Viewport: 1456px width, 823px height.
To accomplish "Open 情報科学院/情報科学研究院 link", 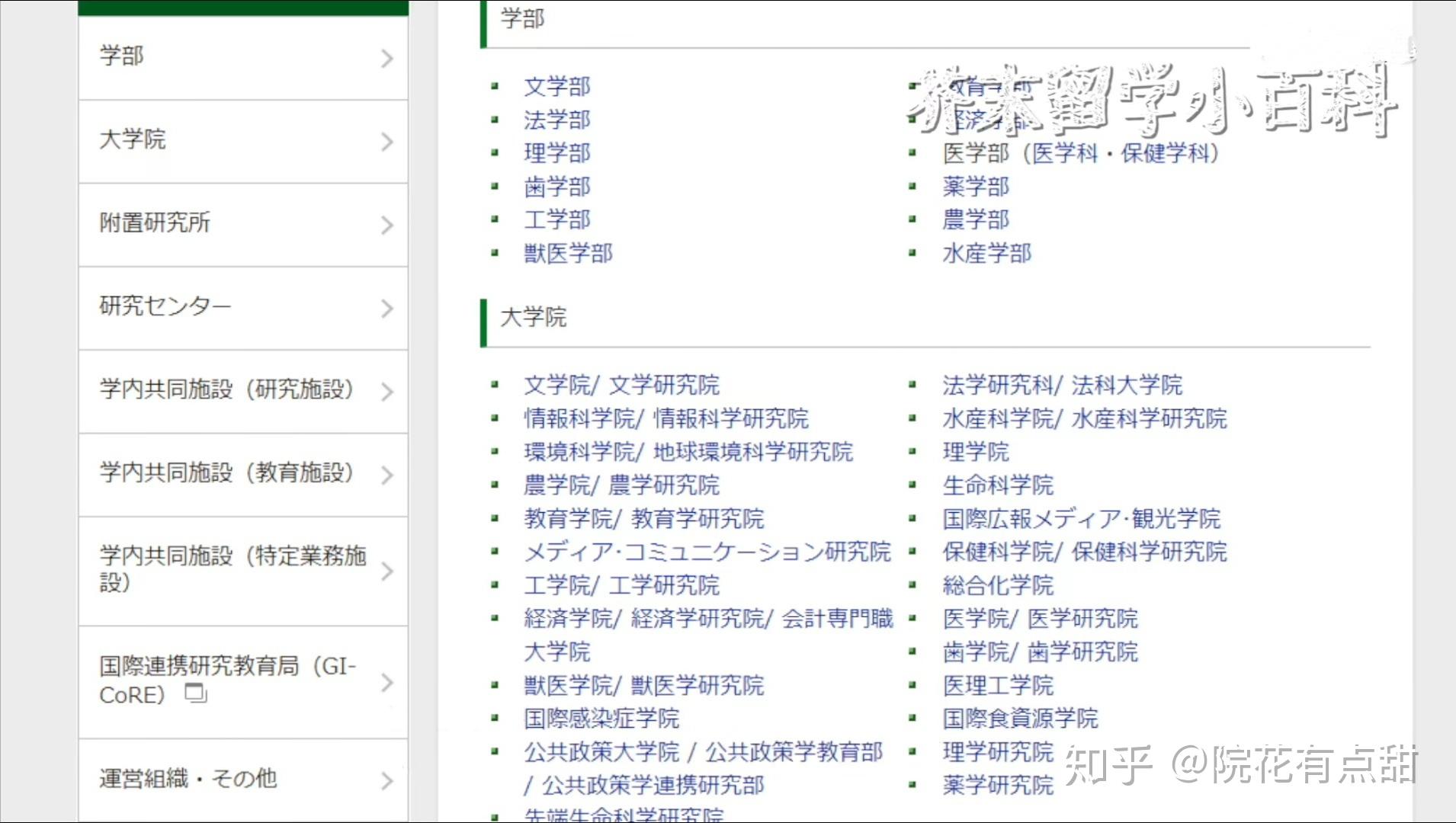I will 666,418.
